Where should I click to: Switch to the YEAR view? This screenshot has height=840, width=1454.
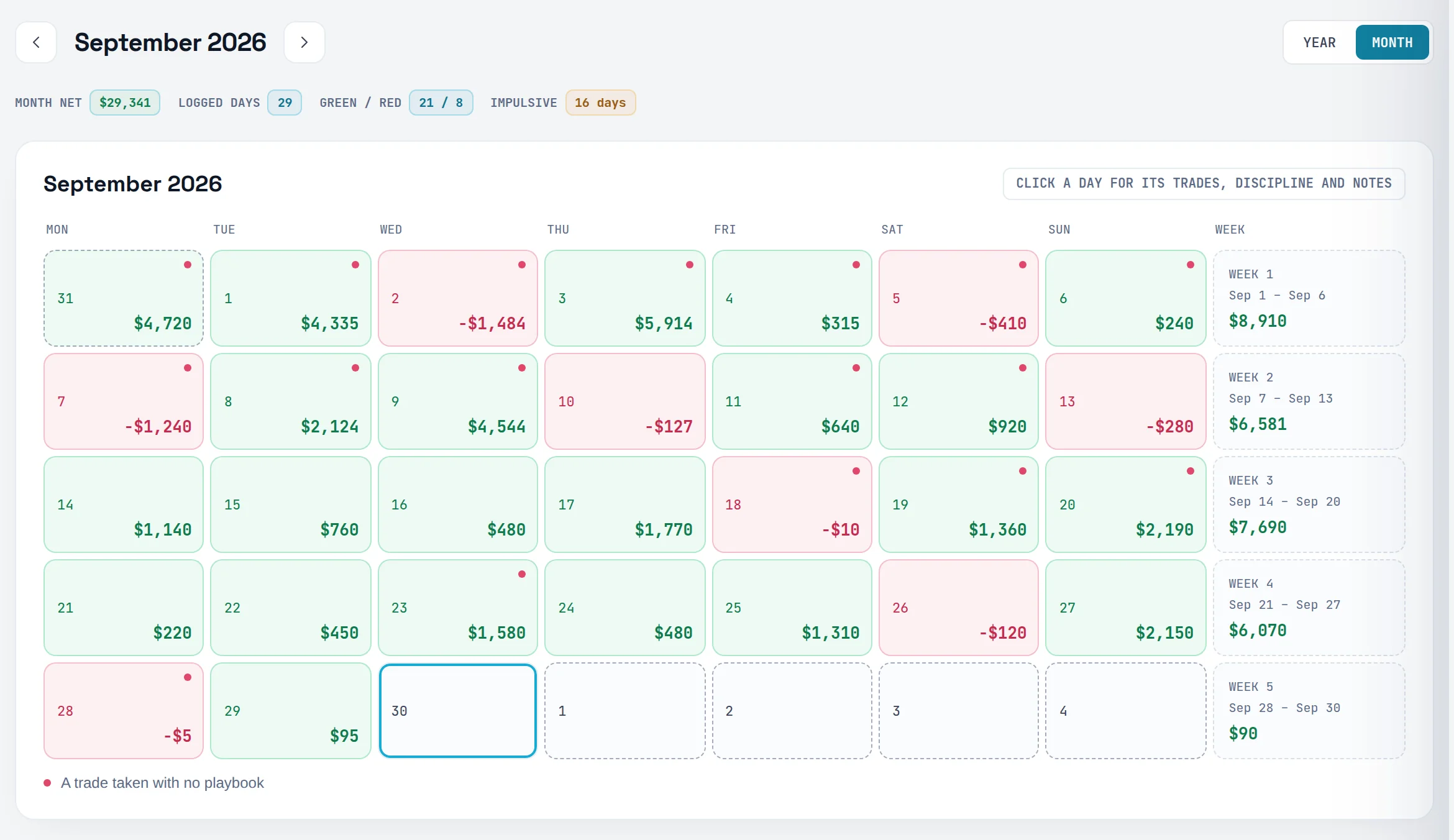(1319, 42)
